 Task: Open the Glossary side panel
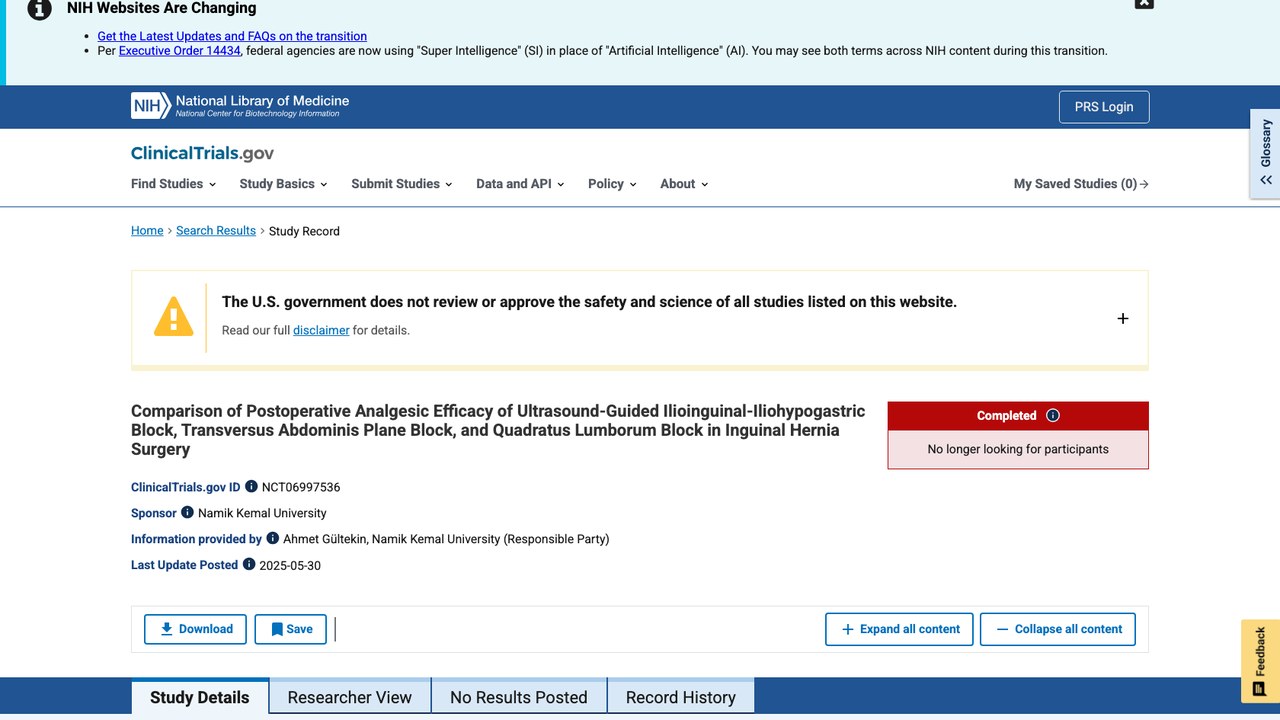pos(1265,153)
